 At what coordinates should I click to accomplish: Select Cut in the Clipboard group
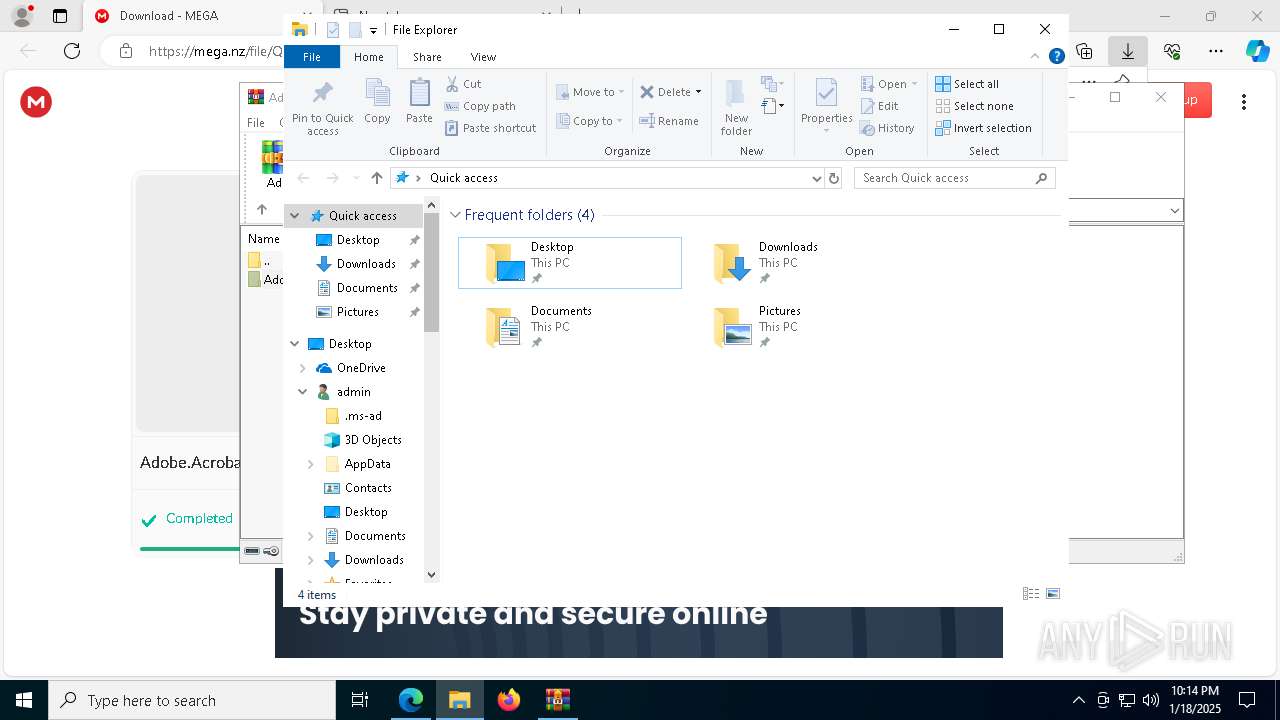[x=463, y=84]
